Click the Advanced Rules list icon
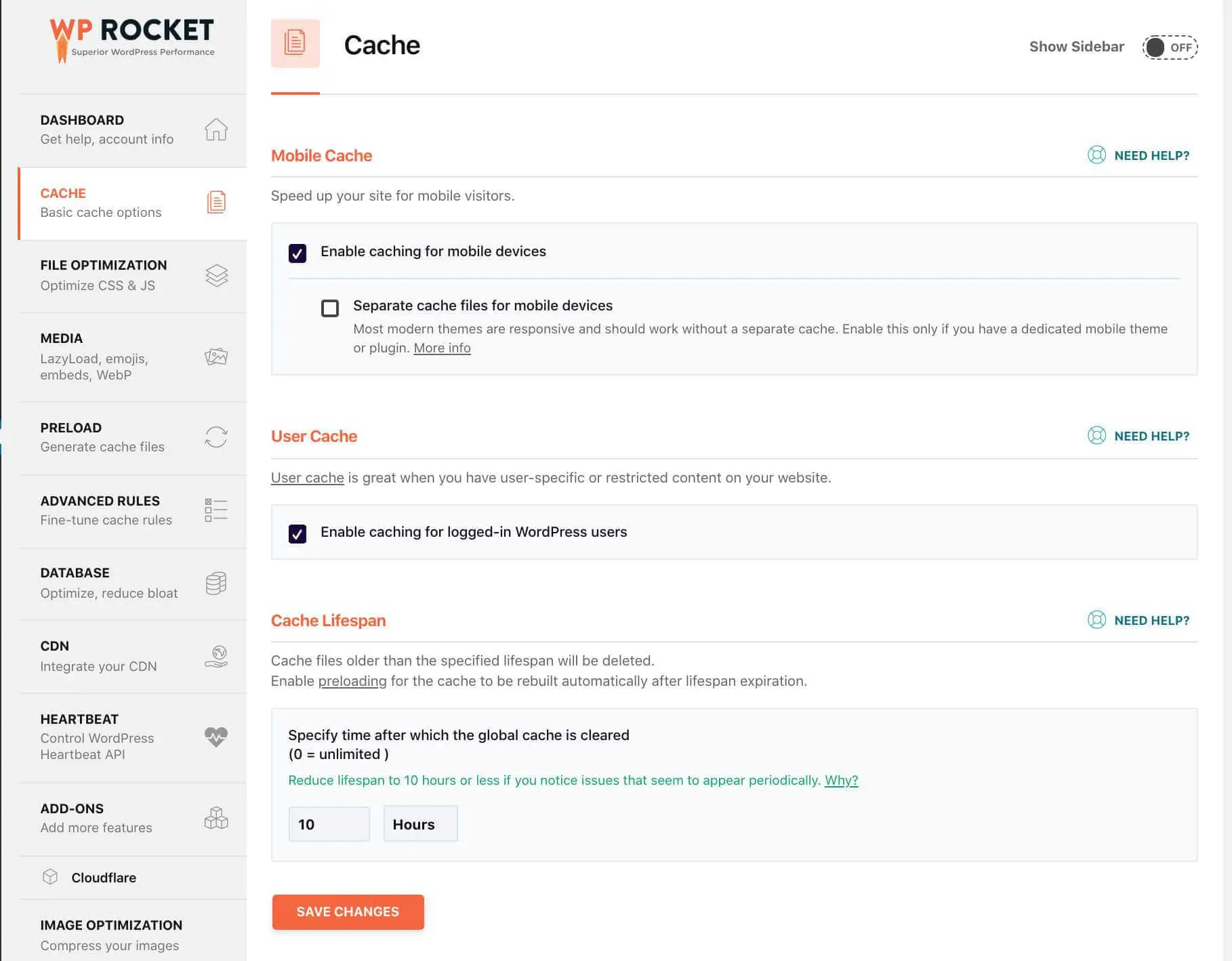Viewport: 1232px width, 961px height. pyautogui.click(x=216, y=510)
